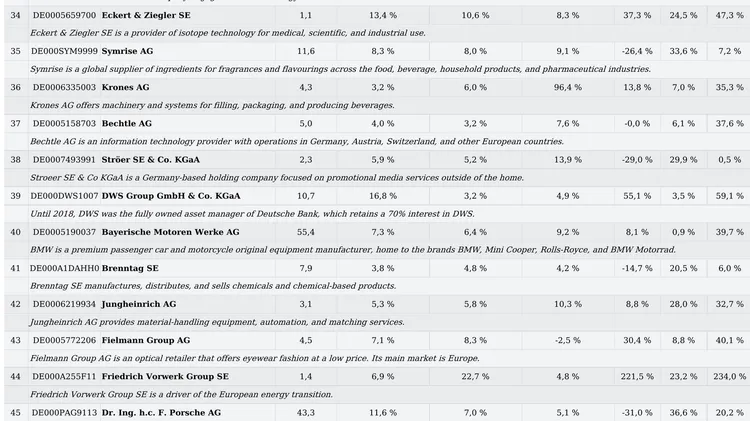Select ISIN DE000SYM9999 cell
This screenshot has height=421, width=750.
(x=64, y=51)
